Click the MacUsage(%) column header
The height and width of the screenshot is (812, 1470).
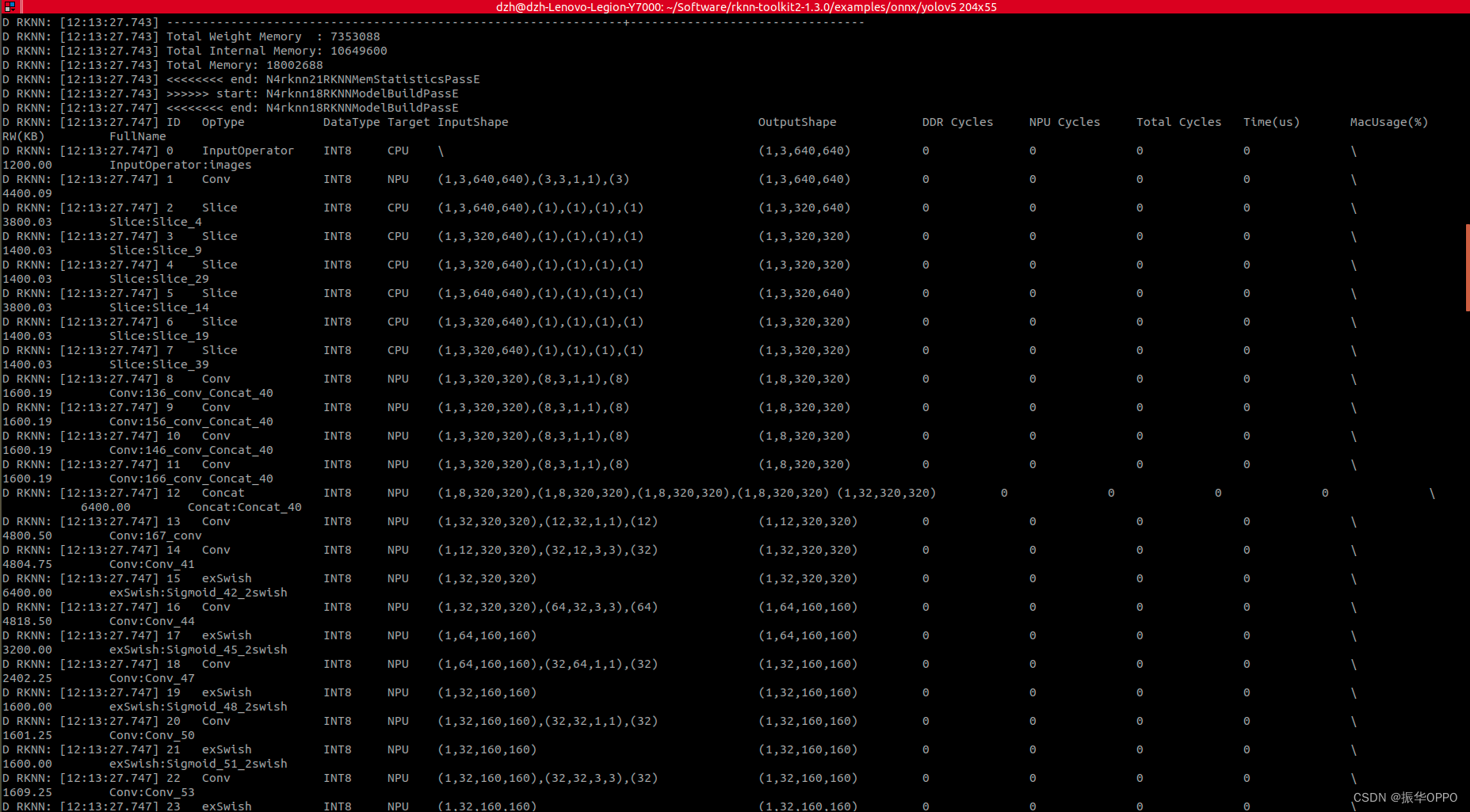coord(1388,122)
